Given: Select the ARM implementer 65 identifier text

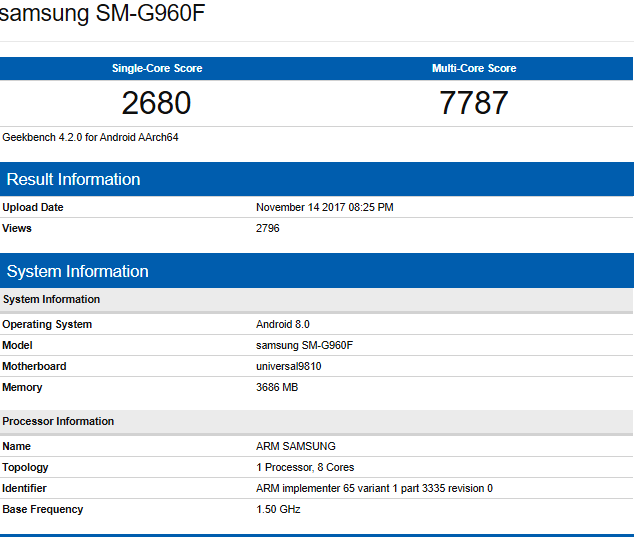Looking at the screenshot, I should pos(374,489).
